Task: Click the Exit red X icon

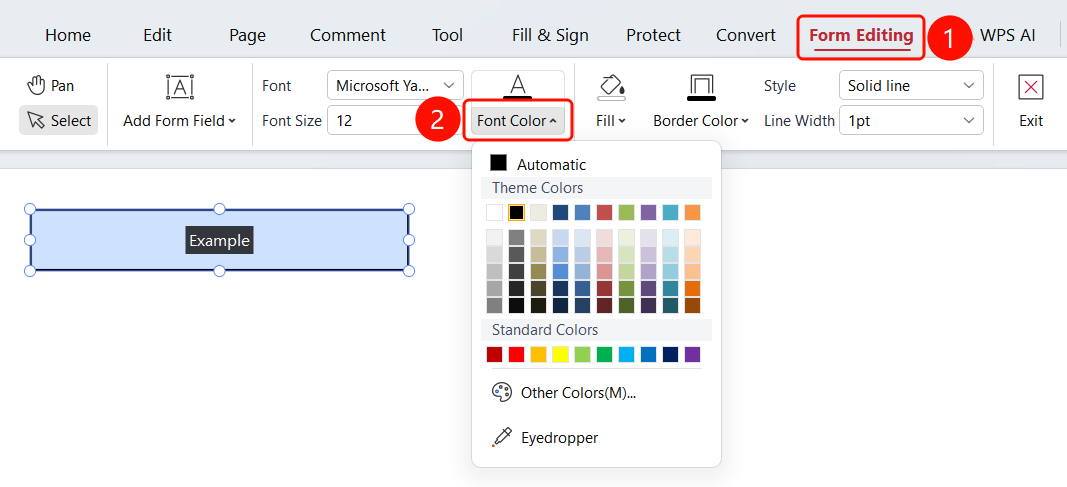Action: tap(1031, 87)
